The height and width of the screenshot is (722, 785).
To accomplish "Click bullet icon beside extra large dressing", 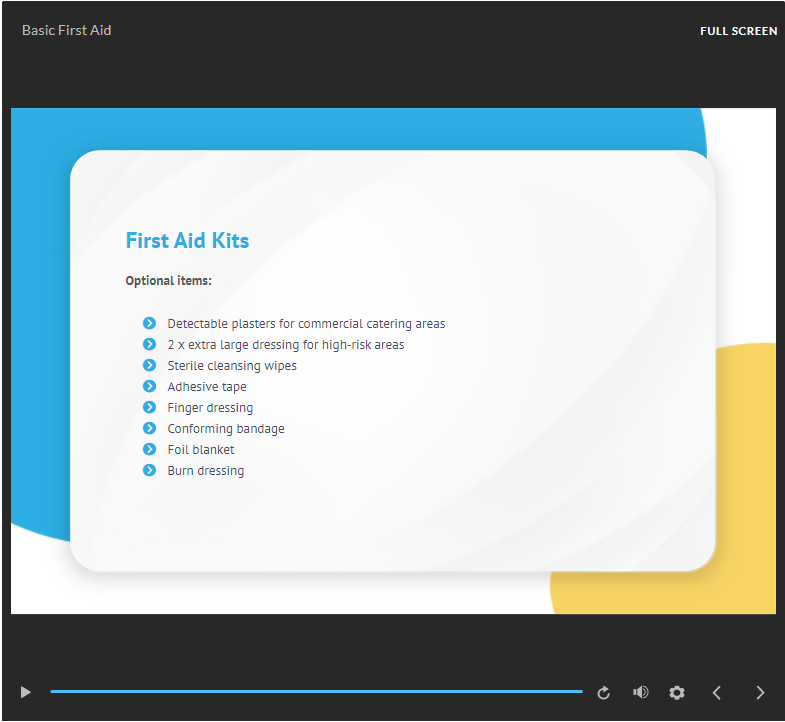I will [150, 344].
